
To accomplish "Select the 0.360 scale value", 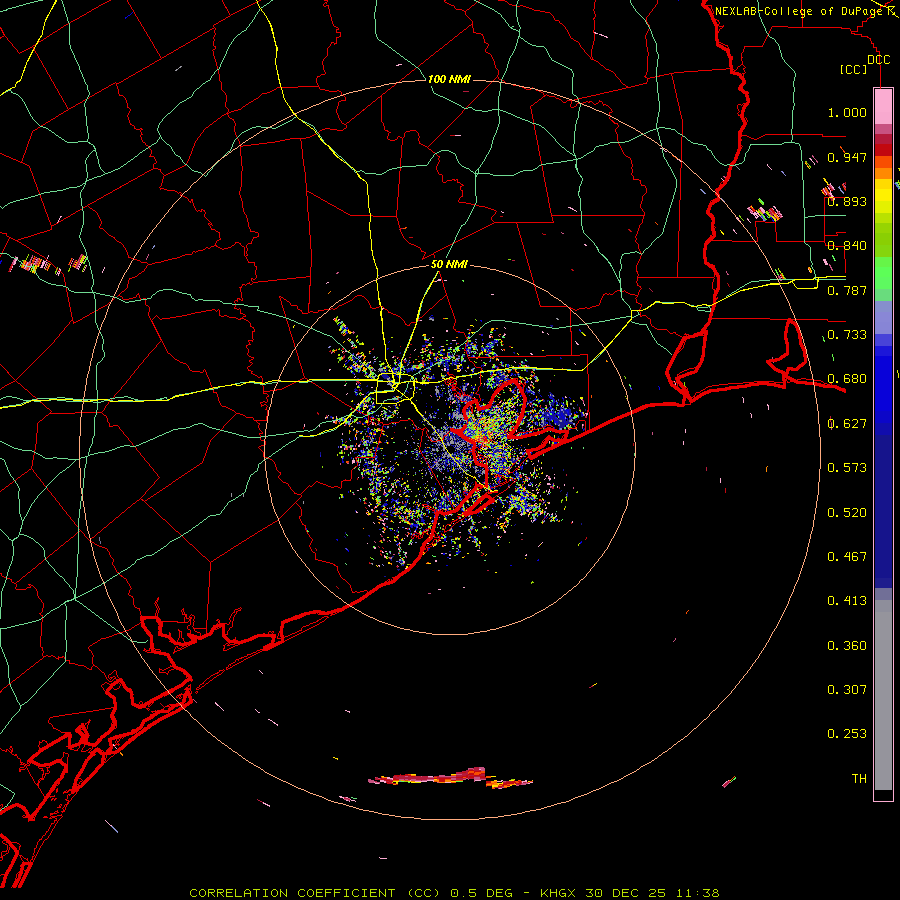I will pyautogui.click(x=847, y=646).
